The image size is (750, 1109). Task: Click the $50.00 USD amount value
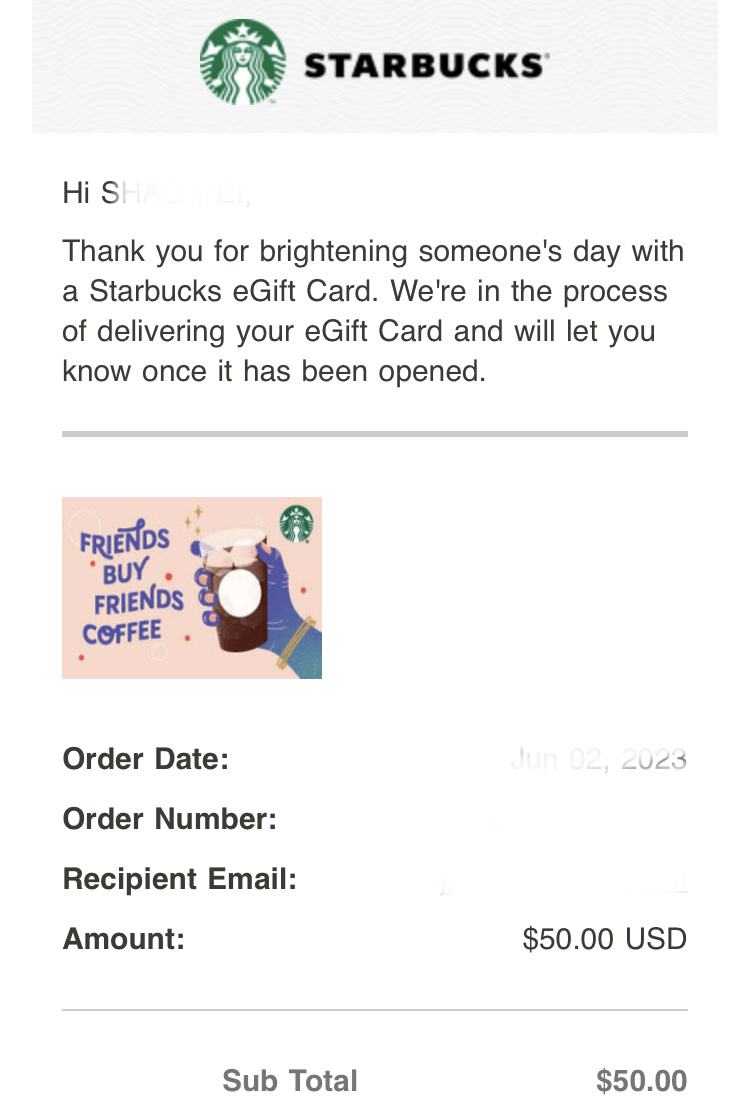pos(604,939)
